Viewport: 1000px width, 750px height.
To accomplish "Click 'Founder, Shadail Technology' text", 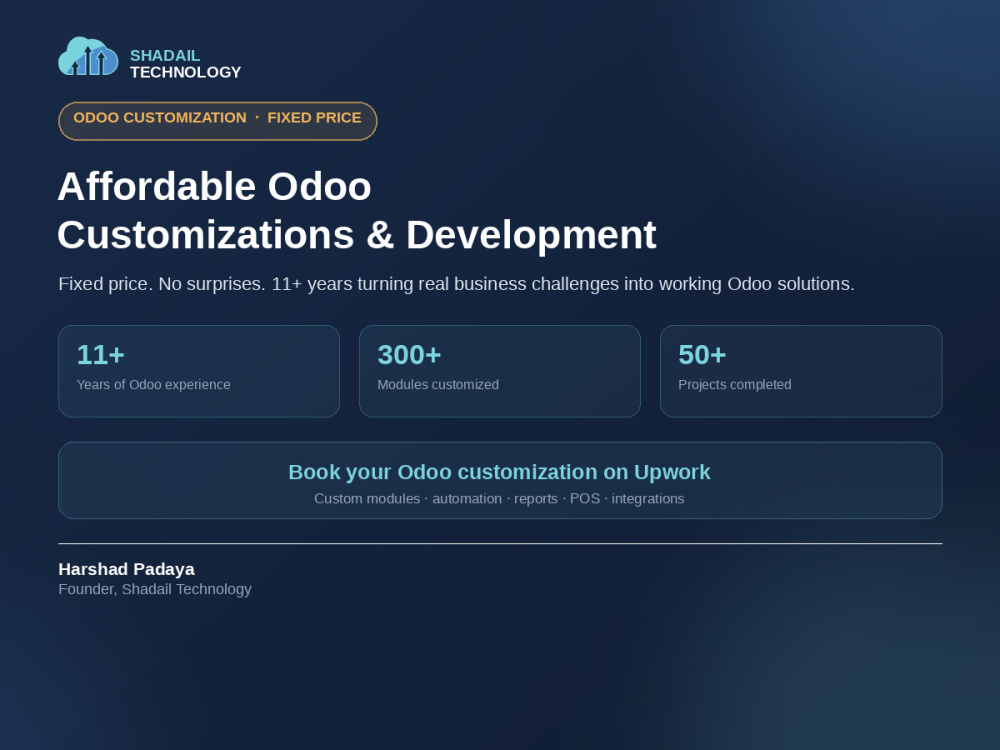I will point(155,589).
